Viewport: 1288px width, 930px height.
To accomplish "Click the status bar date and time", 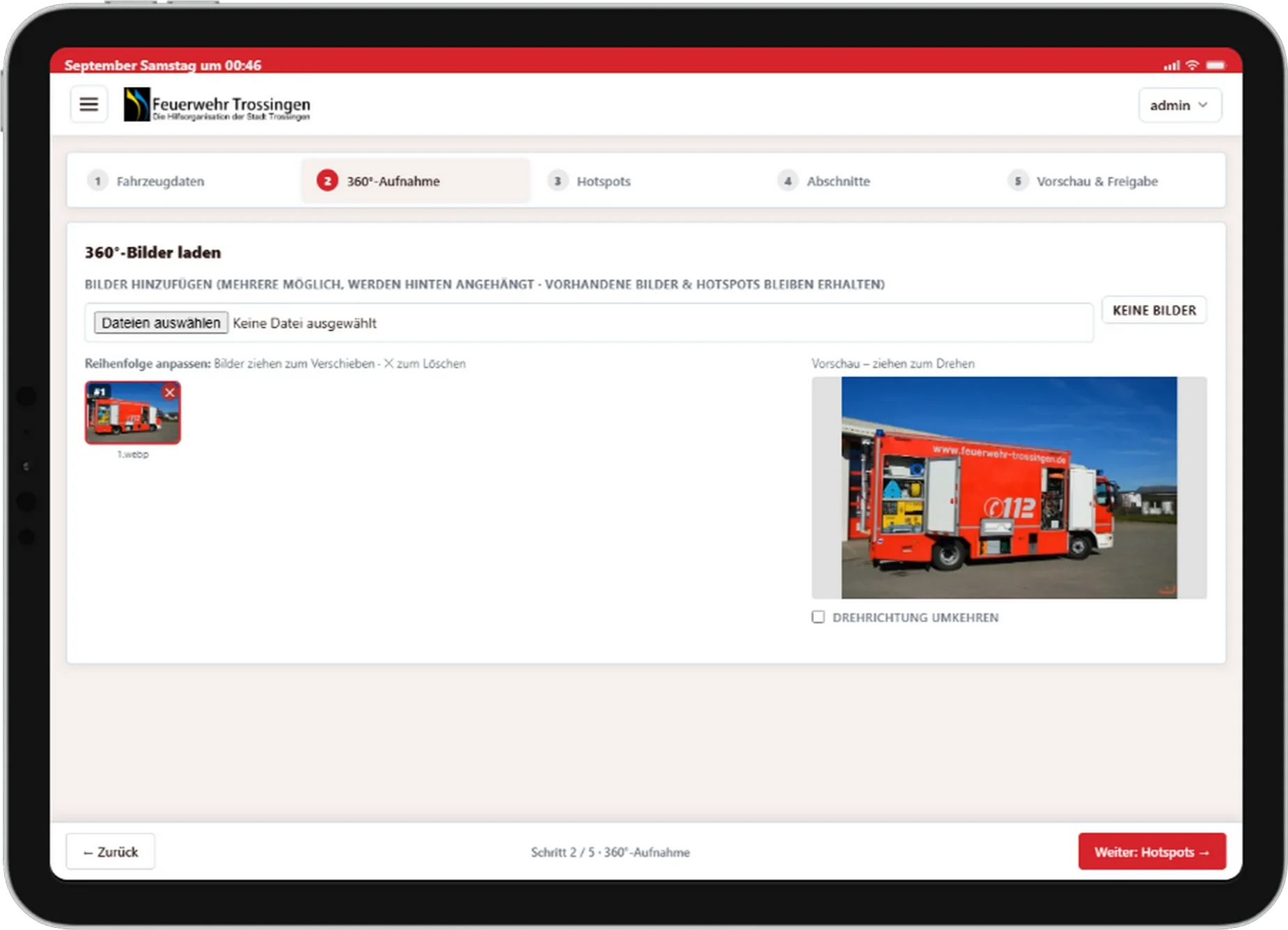I will click(x=162, y=65).
